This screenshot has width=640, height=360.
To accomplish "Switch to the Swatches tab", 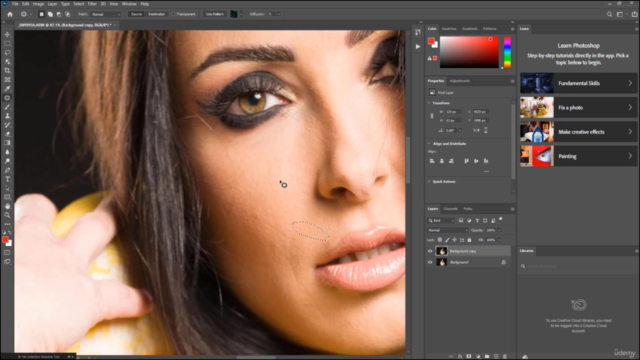I will pyautogui.click(x=449, y=29).
